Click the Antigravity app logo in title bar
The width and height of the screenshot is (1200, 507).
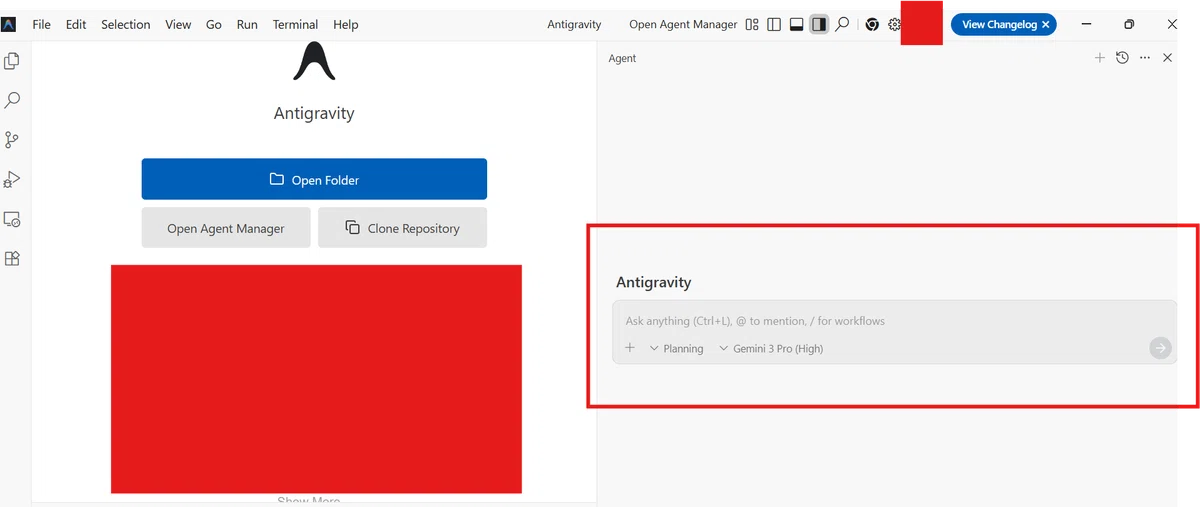[9, 24]
